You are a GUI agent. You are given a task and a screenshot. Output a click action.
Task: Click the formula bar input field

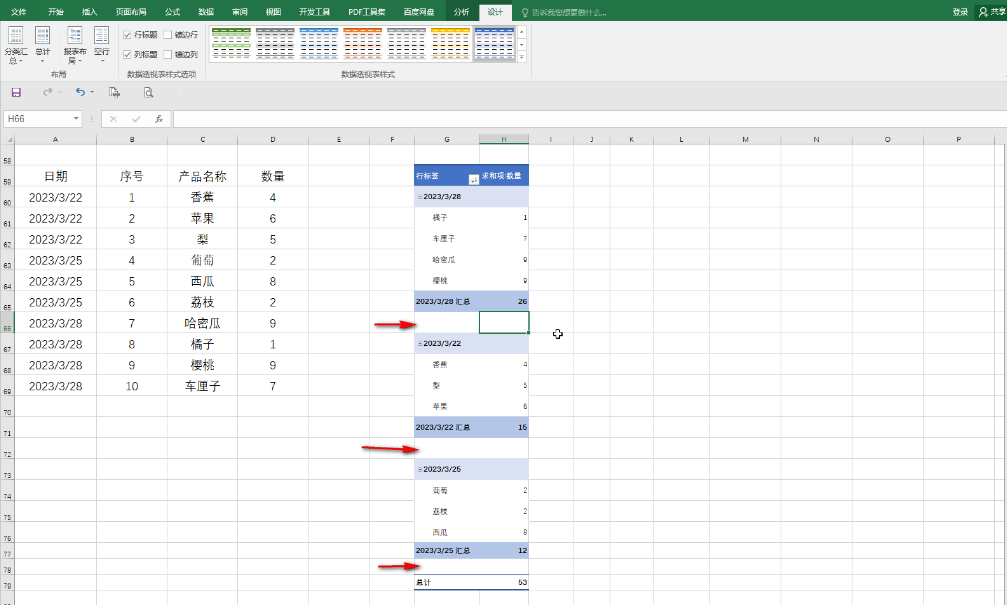pos(580,119)
